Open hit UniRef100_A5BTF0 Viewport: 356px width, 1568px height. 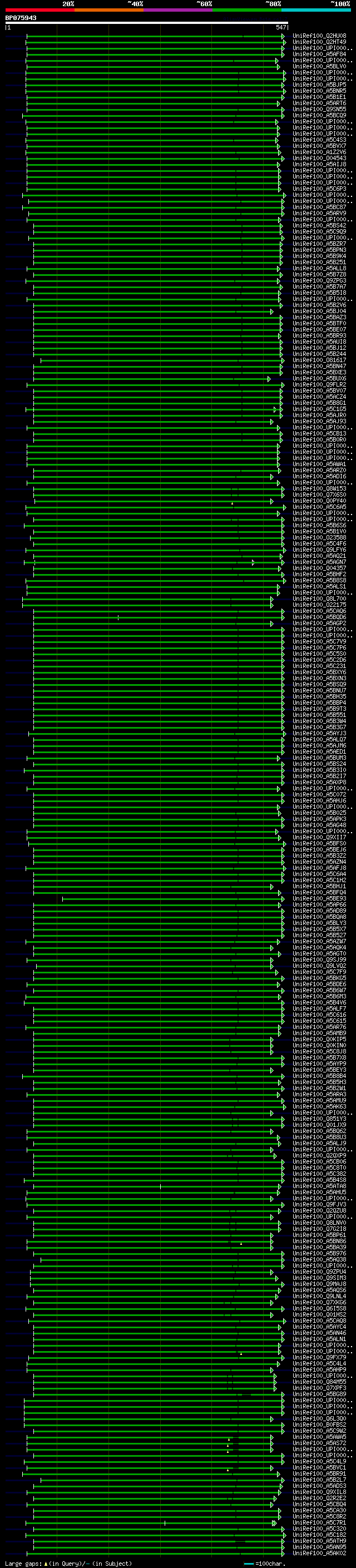pyautogui.click(x=319, y=323)
